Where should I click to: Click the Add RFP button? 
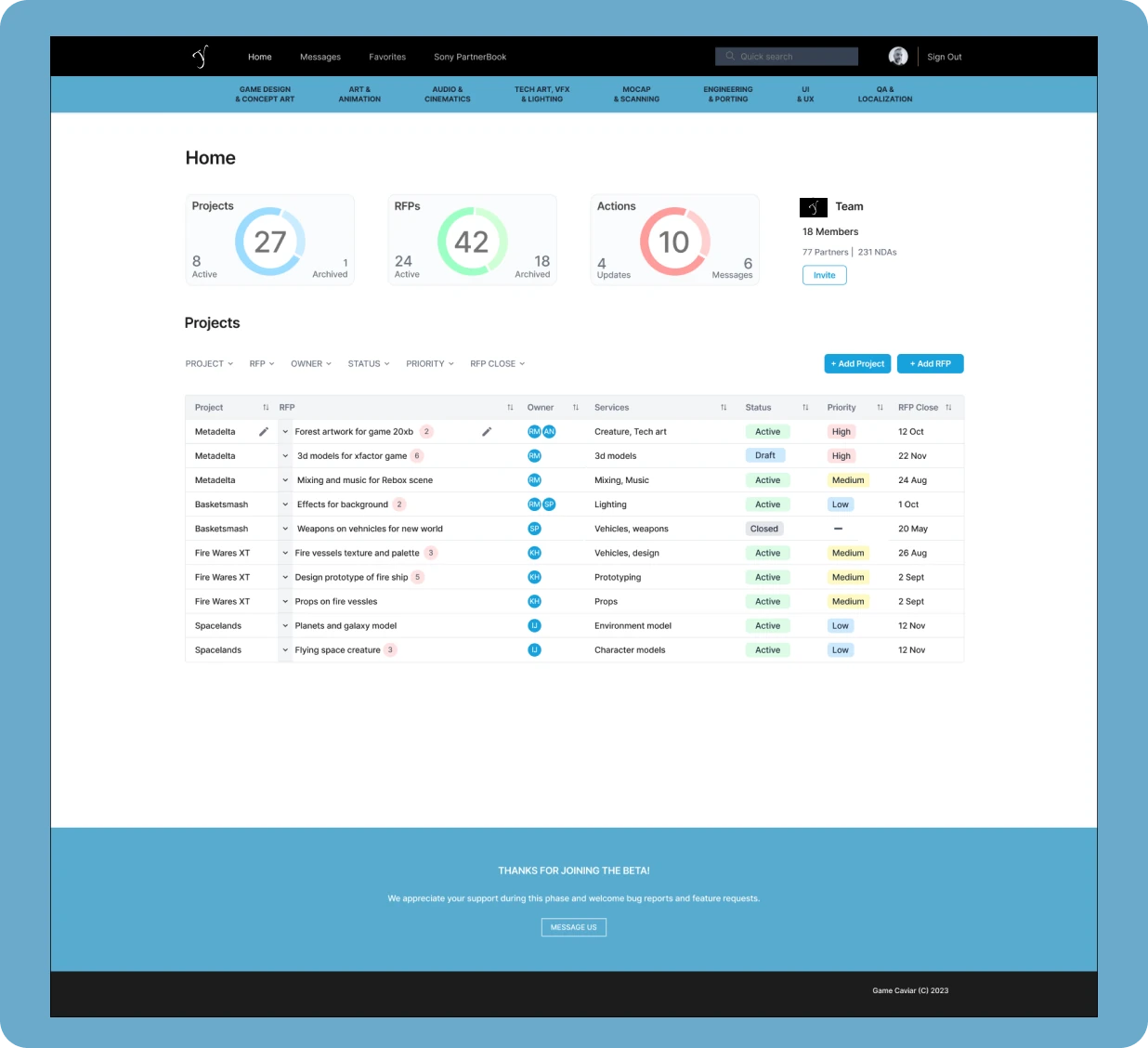click(931, 364)
